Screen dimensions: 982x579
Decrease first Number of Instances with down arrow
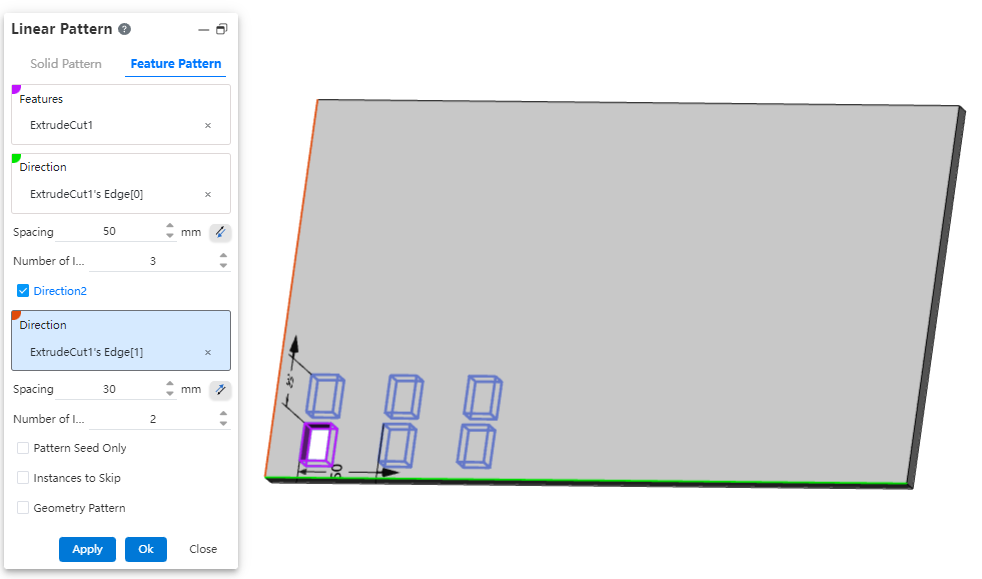[222, 266]
